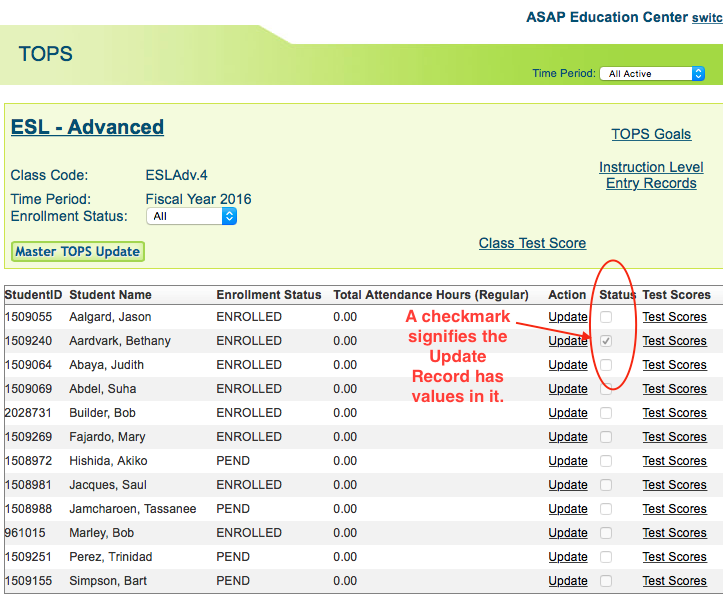Open the ESL - Advanced class link
Image resolution: width=723 pixels, height=600 pixels.
tap(87, 127)
